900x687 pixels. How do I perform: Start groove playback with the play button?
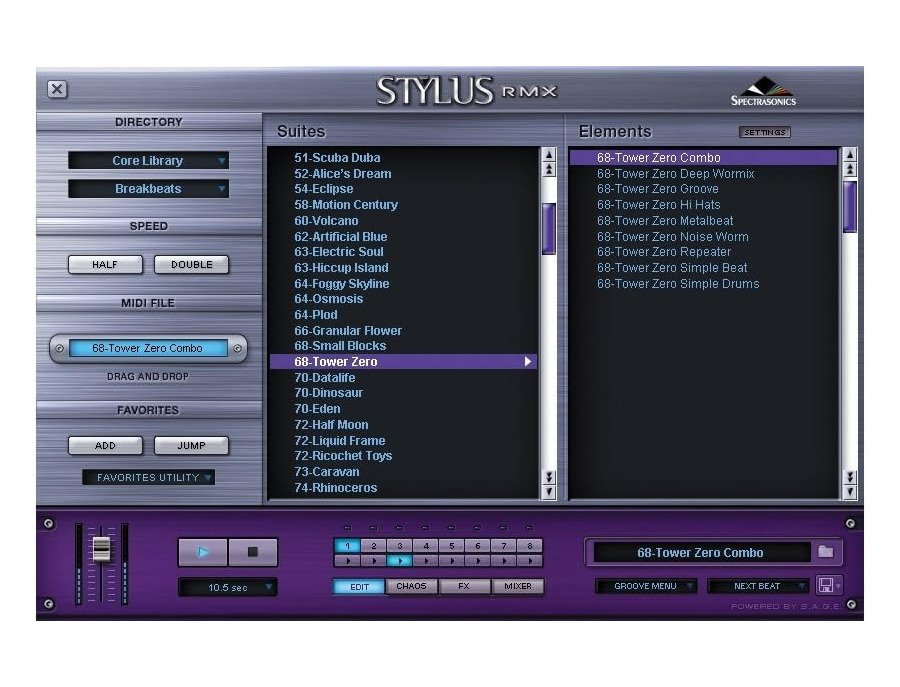[203, 552]
